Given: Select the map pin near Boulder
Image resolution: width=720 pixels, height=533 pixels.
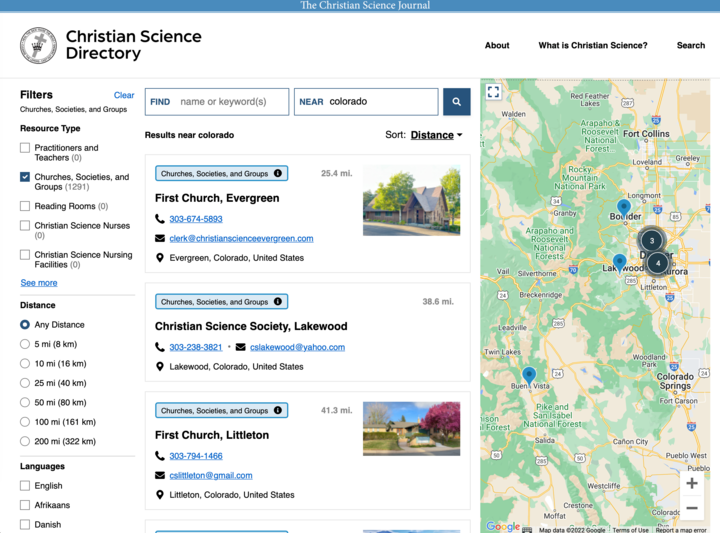Looking at the screenshot, I should (624, 209).
